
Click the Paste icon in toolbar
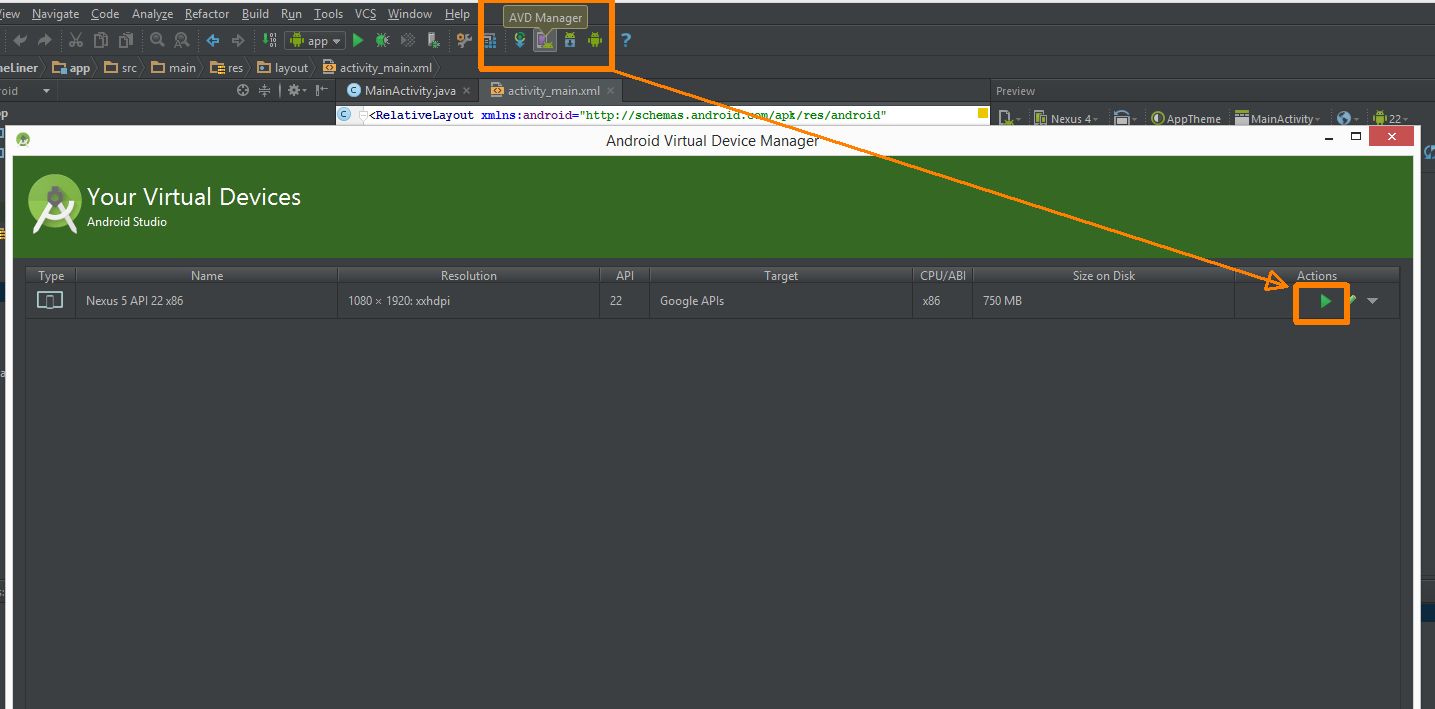click(x=126, y=40)
